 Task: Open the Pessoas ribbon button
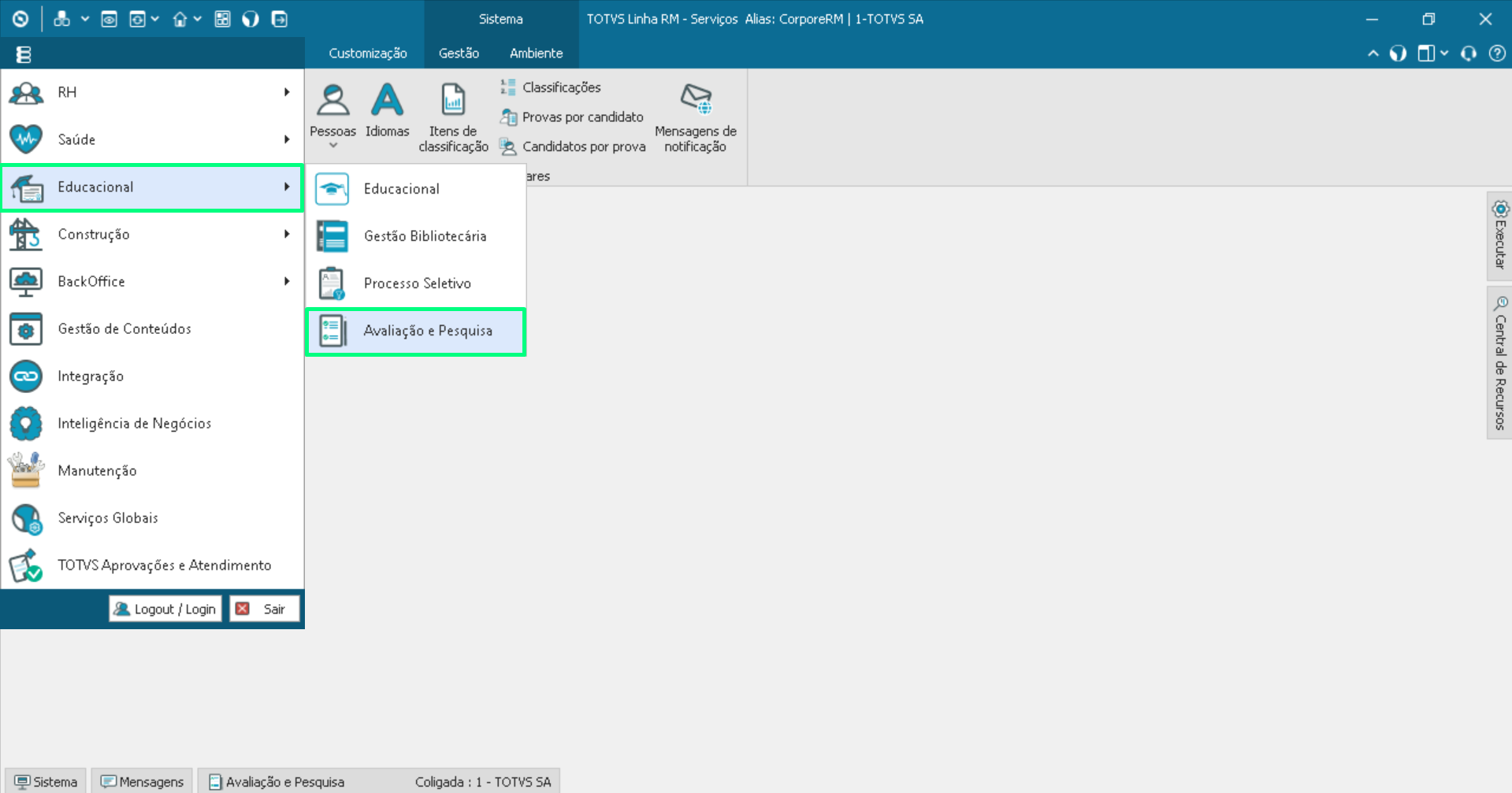click(x=332, y=112)
